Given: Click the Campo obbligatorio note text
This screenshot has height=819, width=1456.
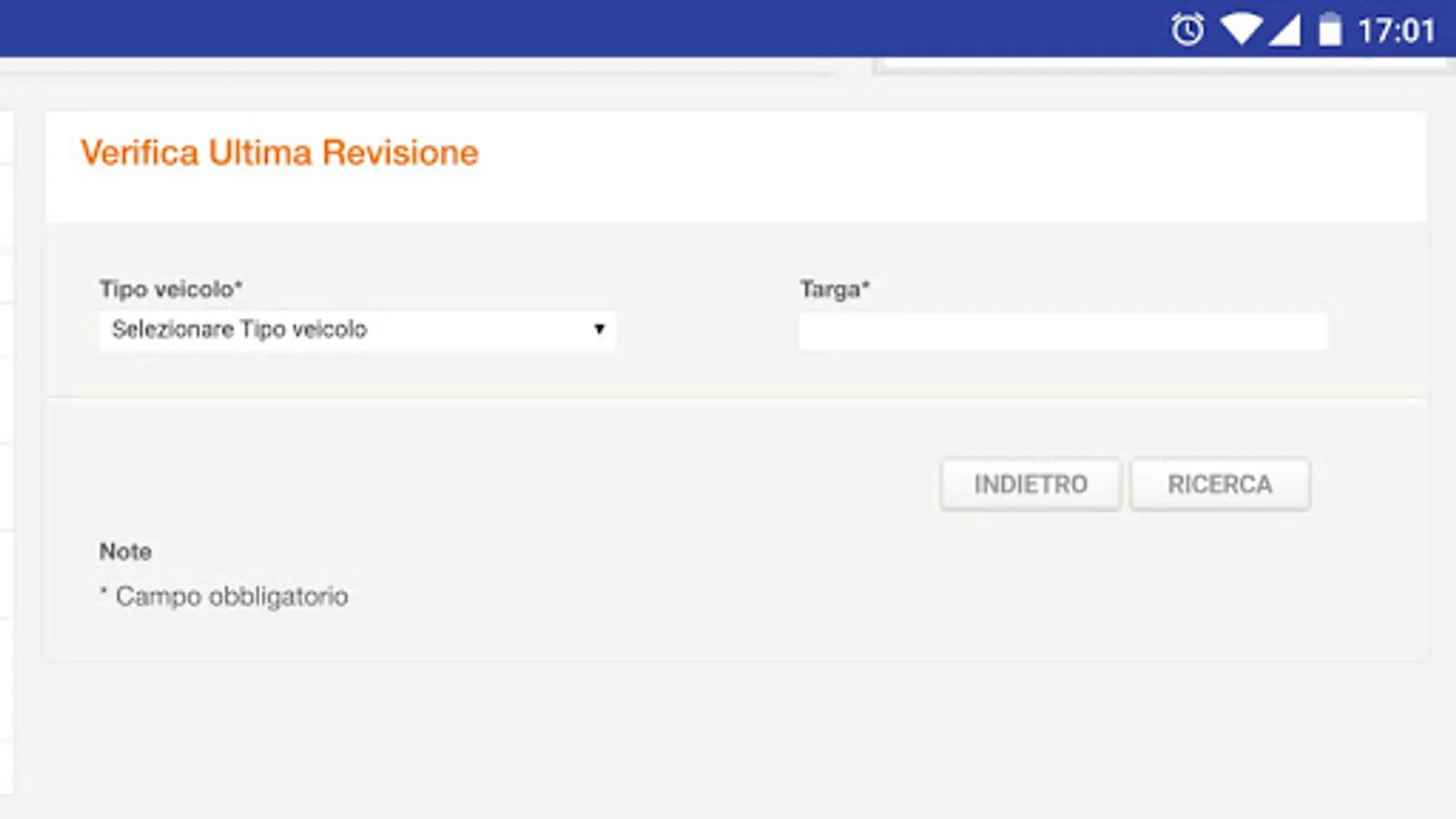Looking at the screenshot, I should (224, 596).
